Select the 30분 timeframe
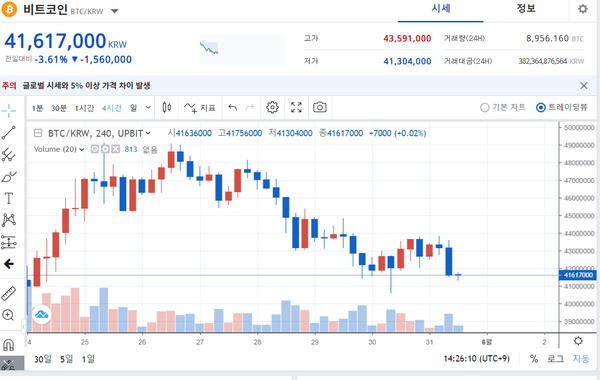Image resolution: width=600 pixels, height=380 pixels. point(59,108)
